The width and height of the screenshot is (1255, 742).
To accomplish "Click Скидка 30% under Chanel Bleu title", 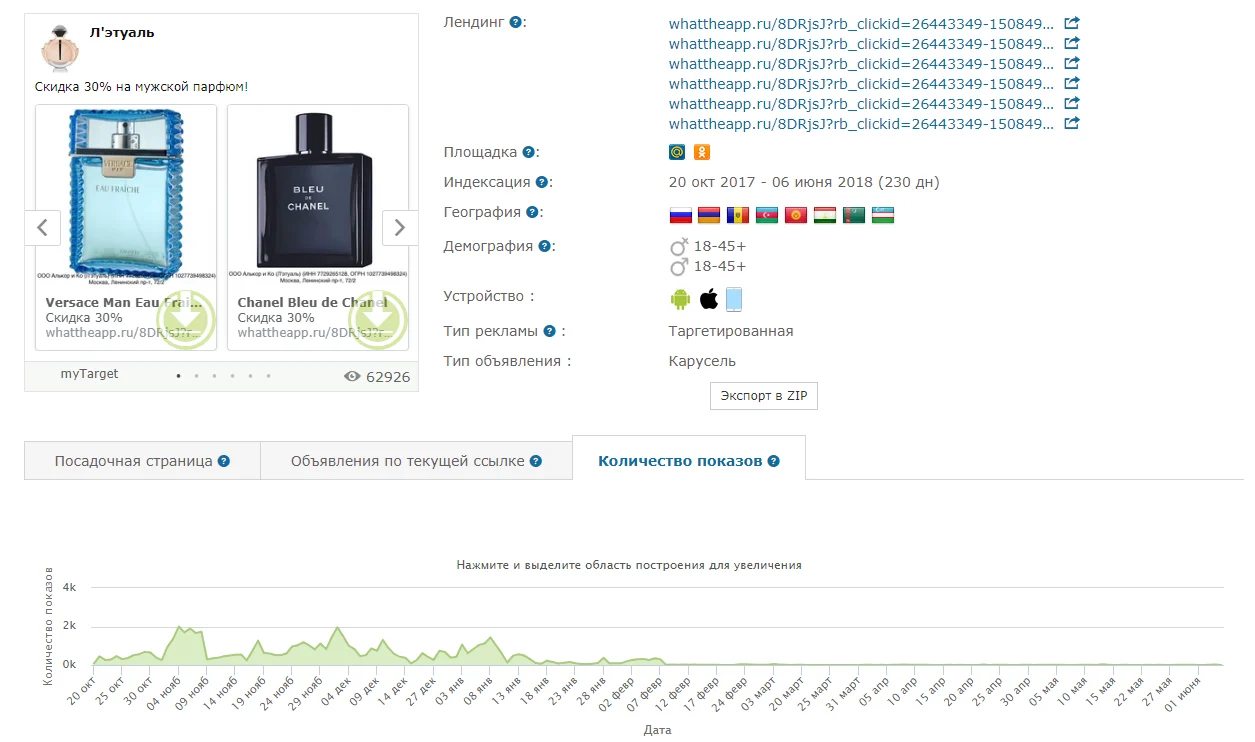I will (x=276, y=318).
